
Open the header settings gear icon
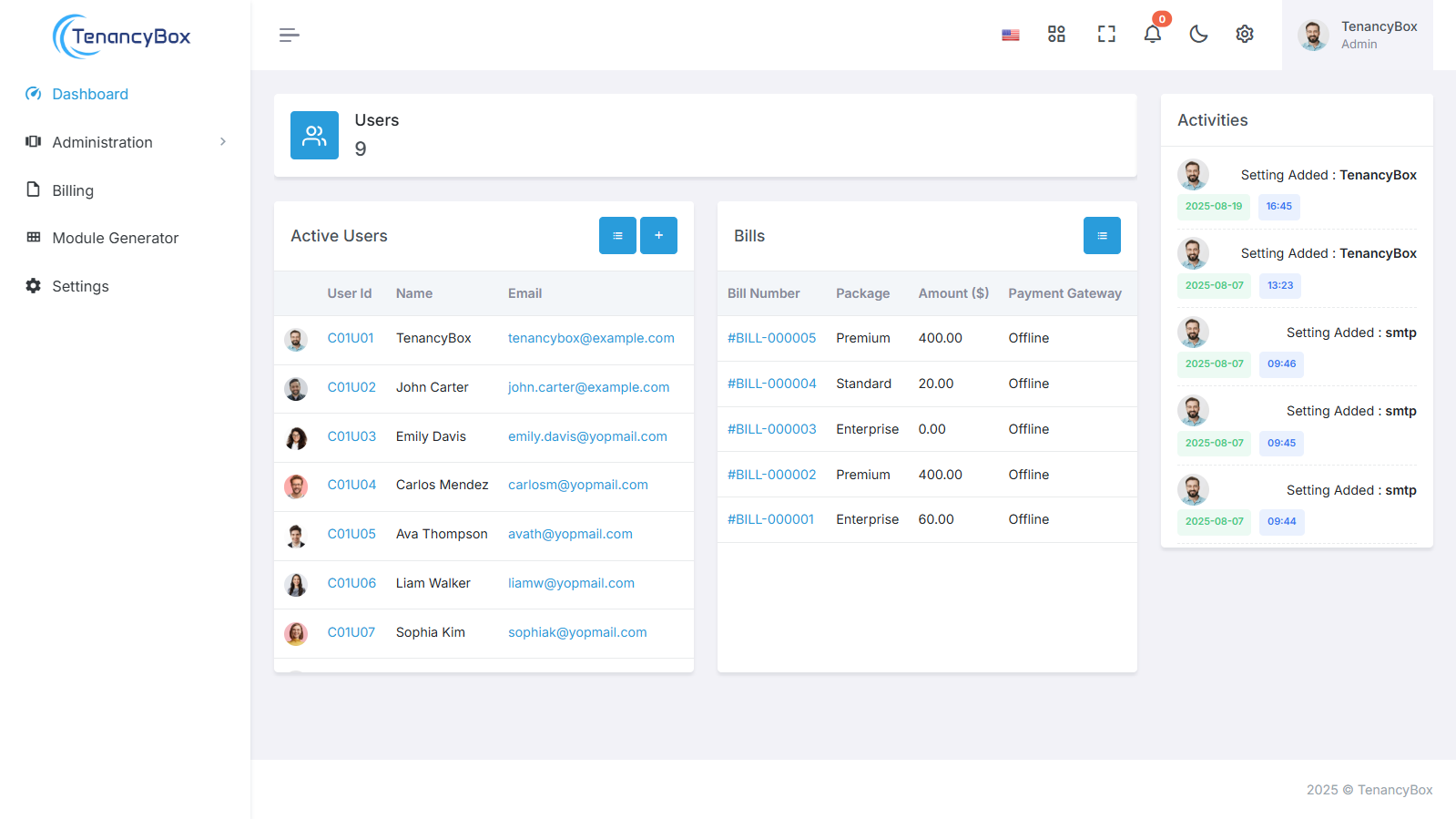pos(1244,35)
